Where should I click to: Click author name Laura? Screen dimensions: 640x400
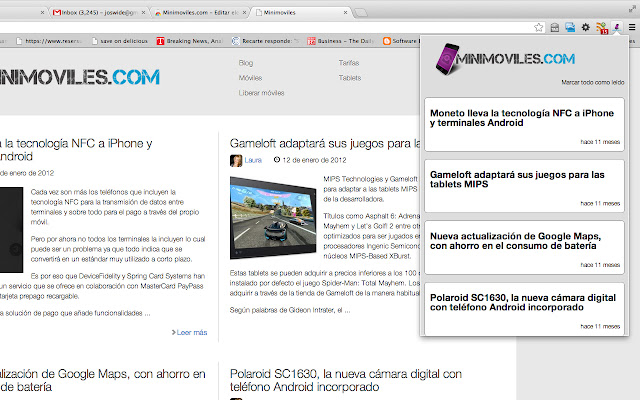pyautogui.click(x=253, y=160)
